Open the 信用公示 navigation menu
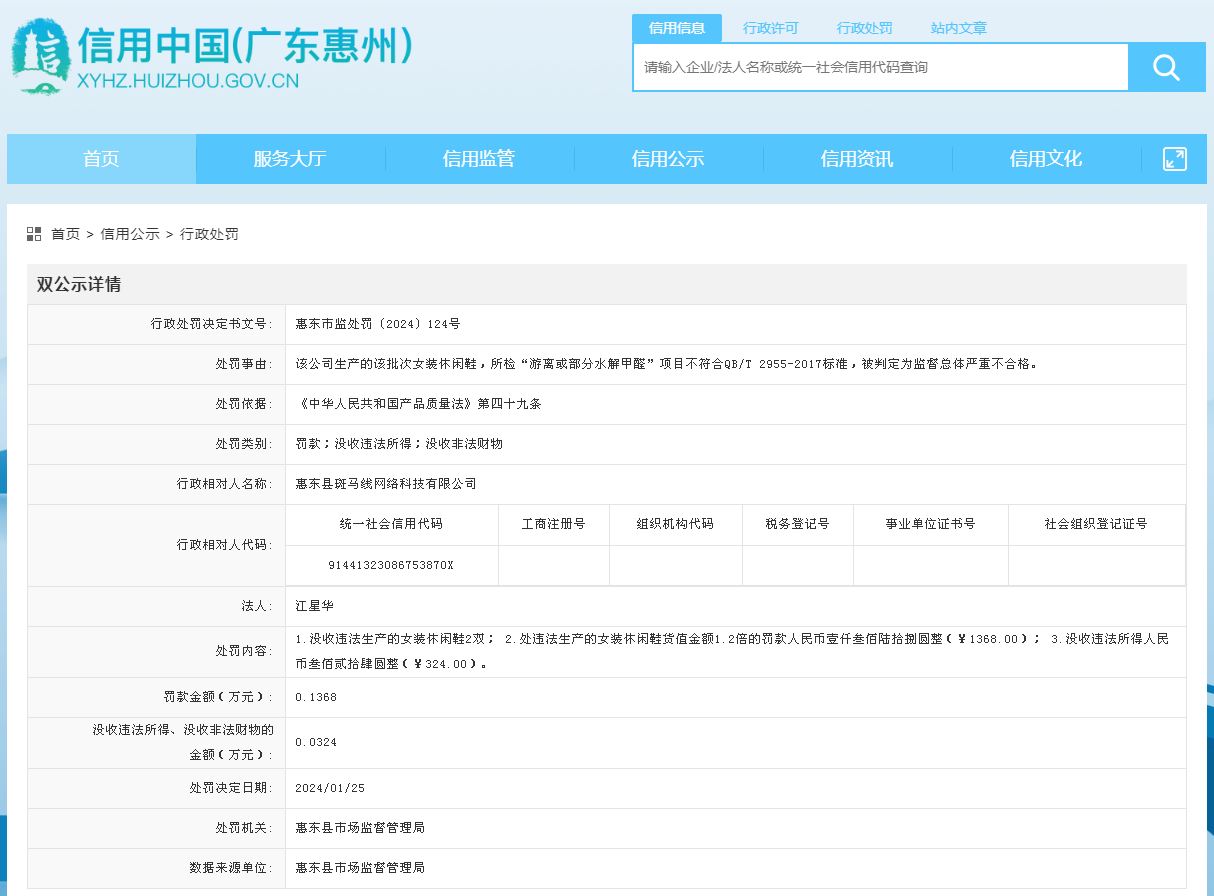1214x896 pixels. pos(668,159)
